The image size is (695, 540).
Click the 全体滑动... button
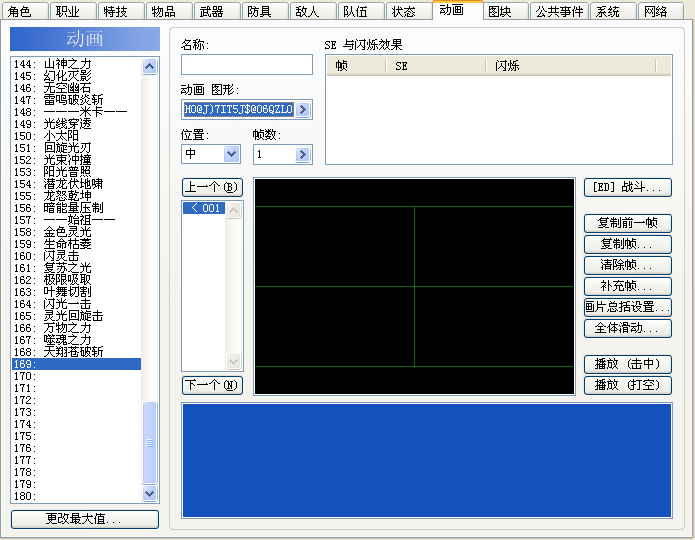pyautogui.click(x=628, y=329)
